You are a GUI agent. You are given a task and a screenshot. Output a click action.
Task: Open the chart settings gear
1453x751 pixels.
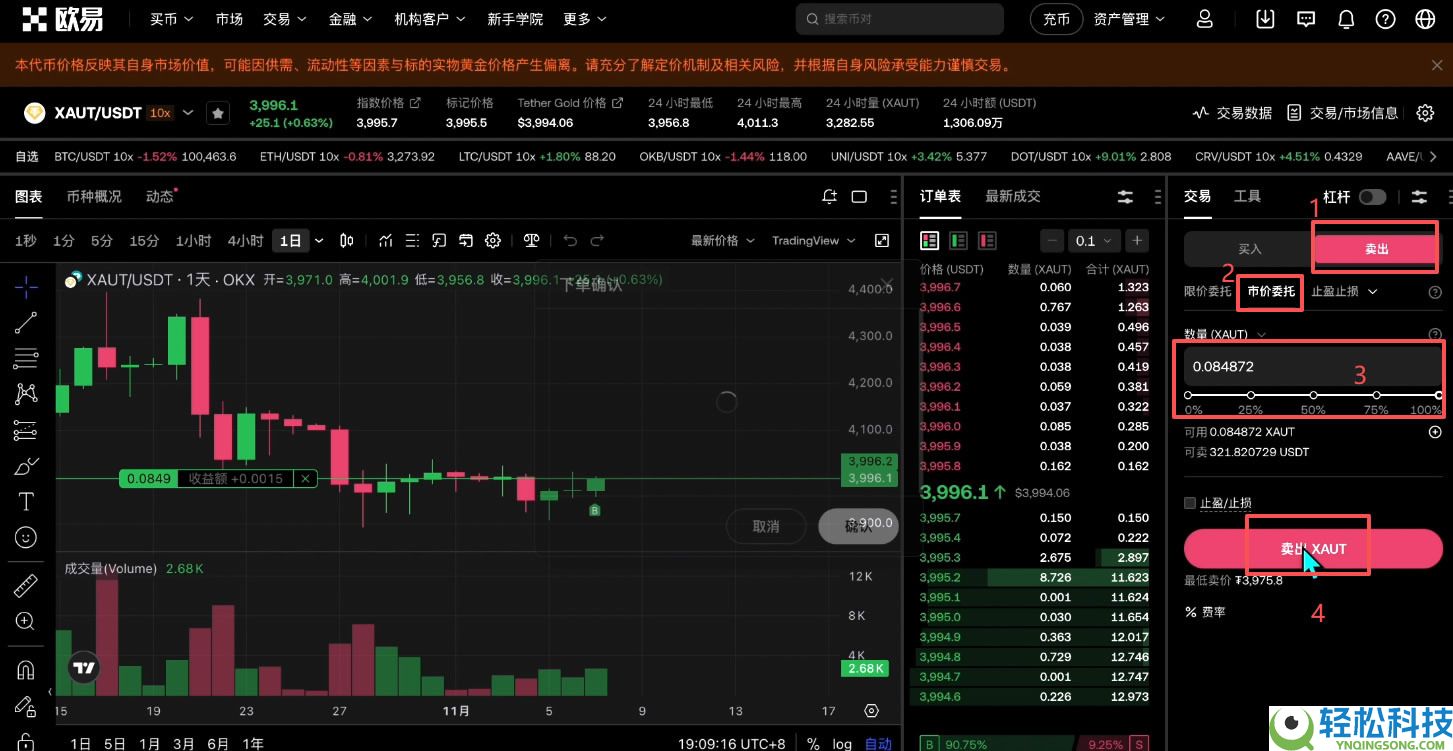coord(492,240)
